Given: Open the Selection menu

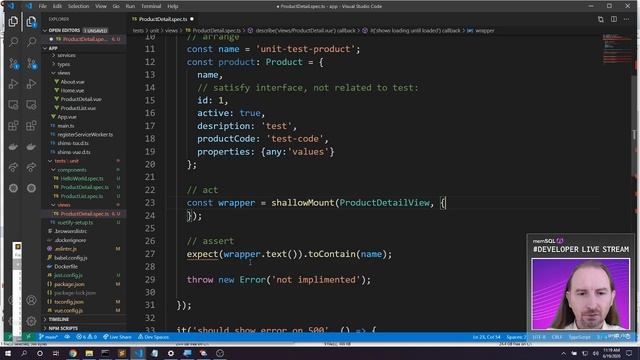Looking at the screenshot, I should coord(78,6).
